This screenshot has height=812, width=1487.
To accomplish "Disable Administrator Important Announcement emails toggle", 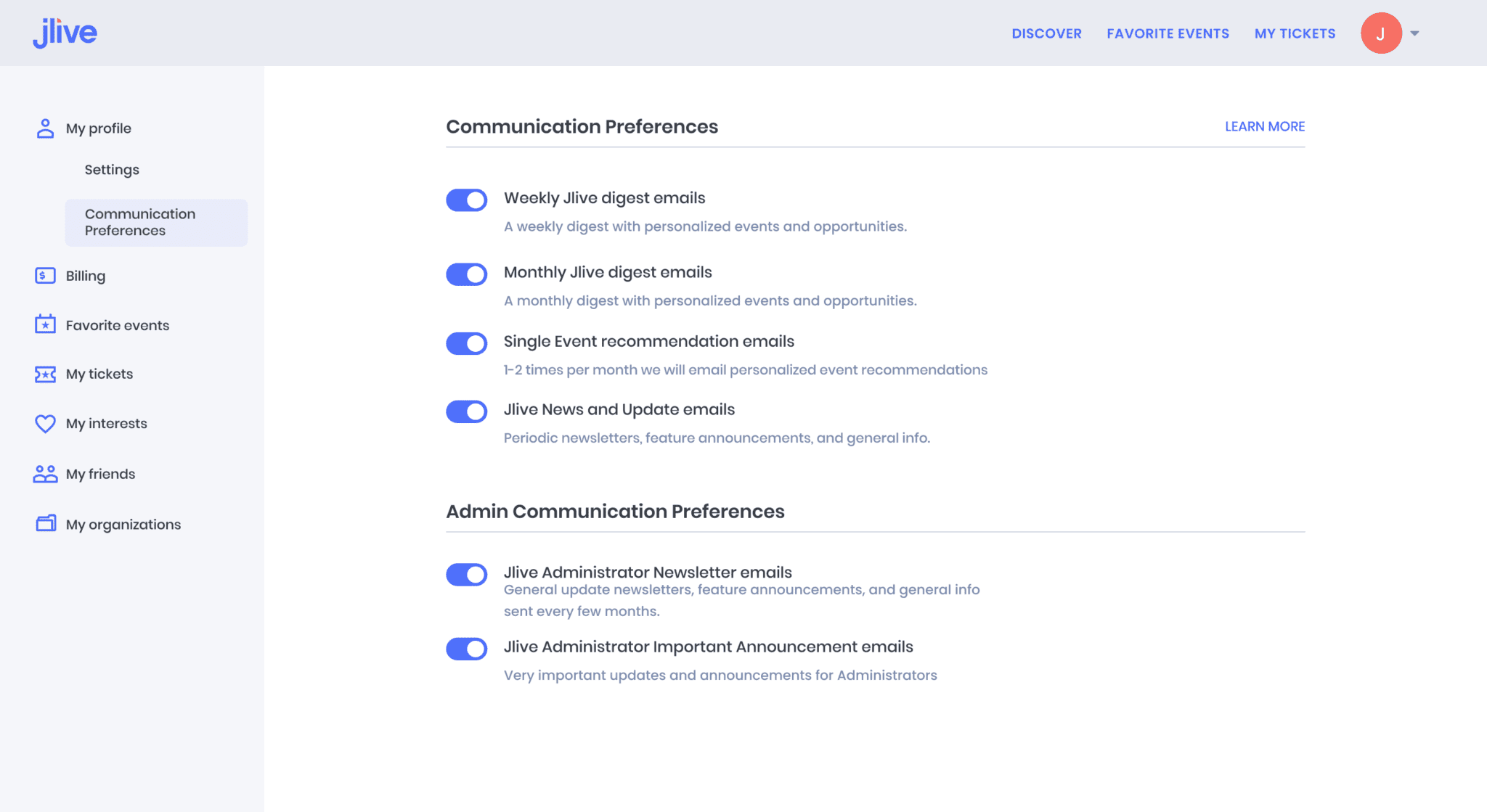I will tap(466, 649).
